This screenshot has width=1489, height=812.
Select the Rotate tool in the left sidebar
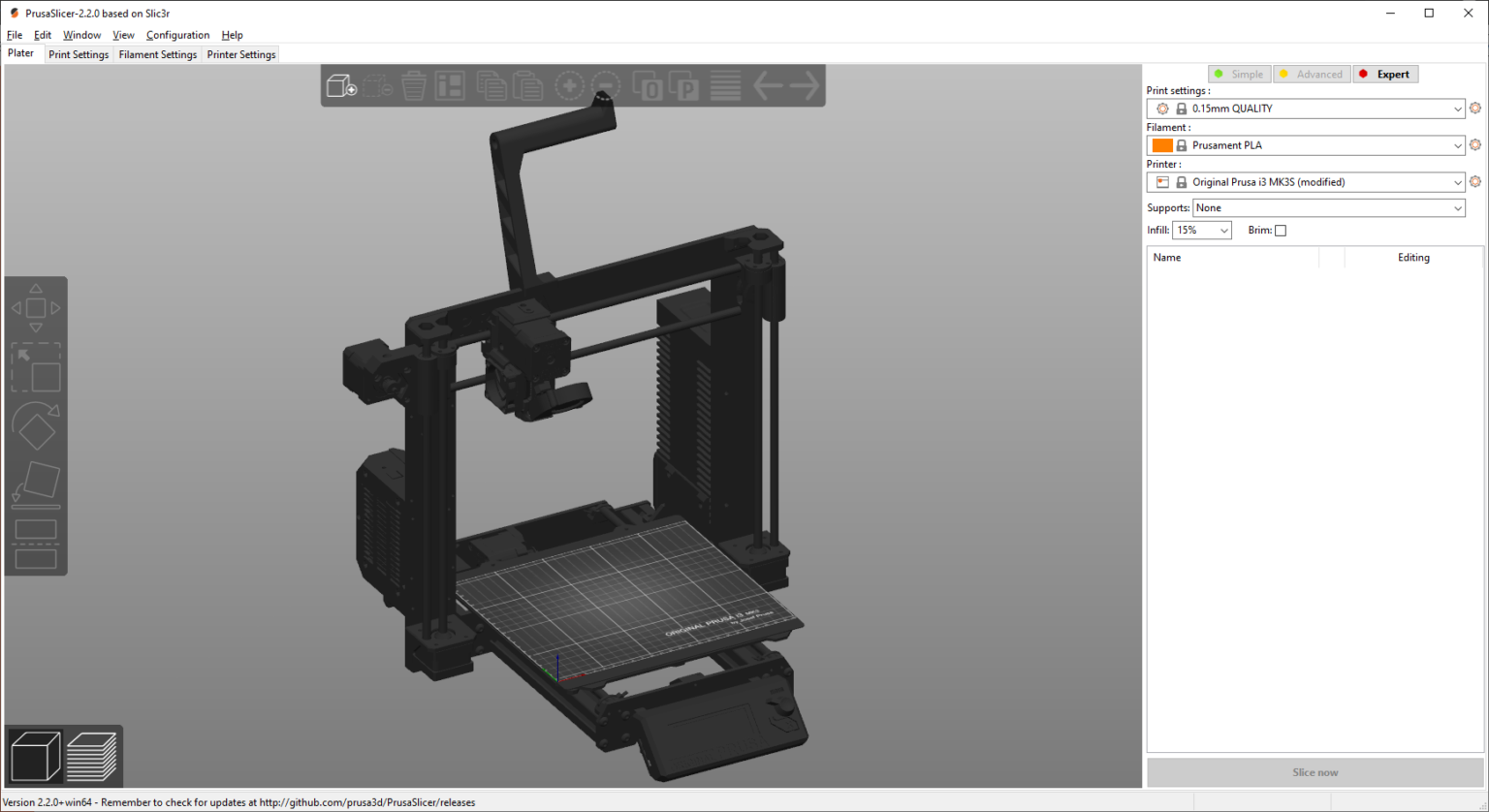coord(36,427)
